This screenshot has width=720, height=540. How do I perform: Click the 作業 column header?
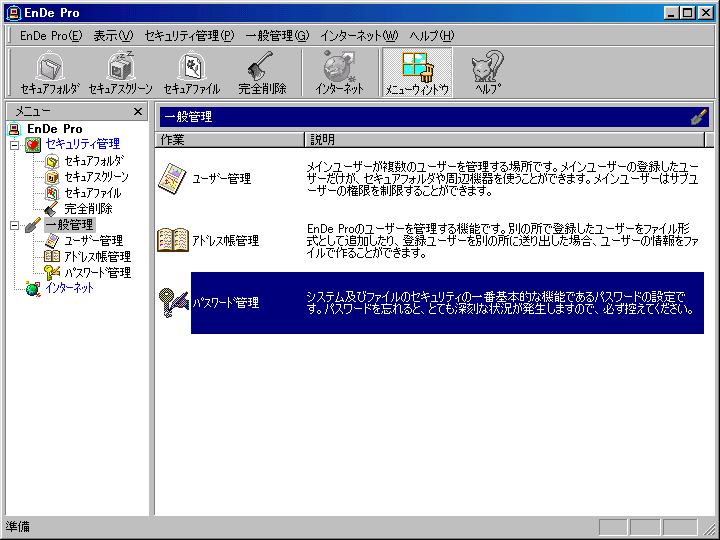230,140
